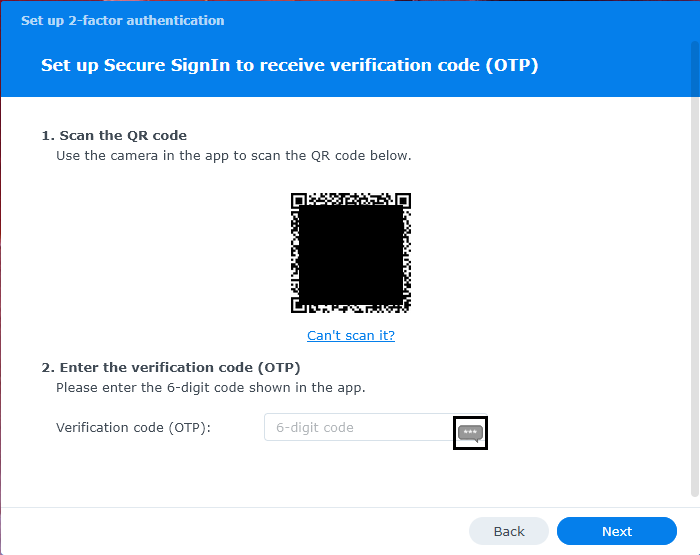Click the center of the QR code
Viewport: 700px width, 555px height.
pyautogui.click(x=351, y=253)
